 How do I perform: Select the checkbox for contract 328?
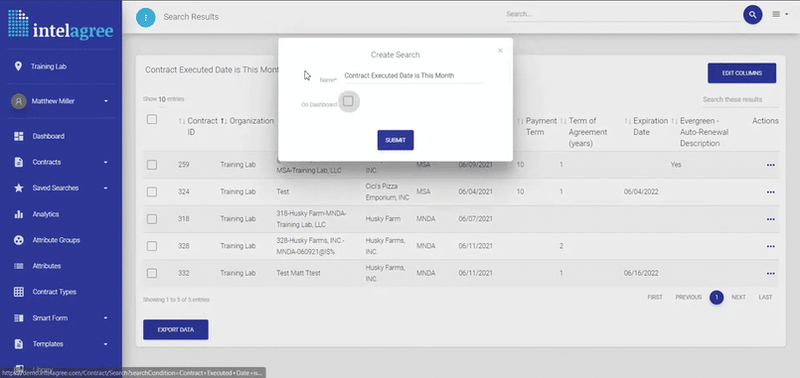(152, 246)
